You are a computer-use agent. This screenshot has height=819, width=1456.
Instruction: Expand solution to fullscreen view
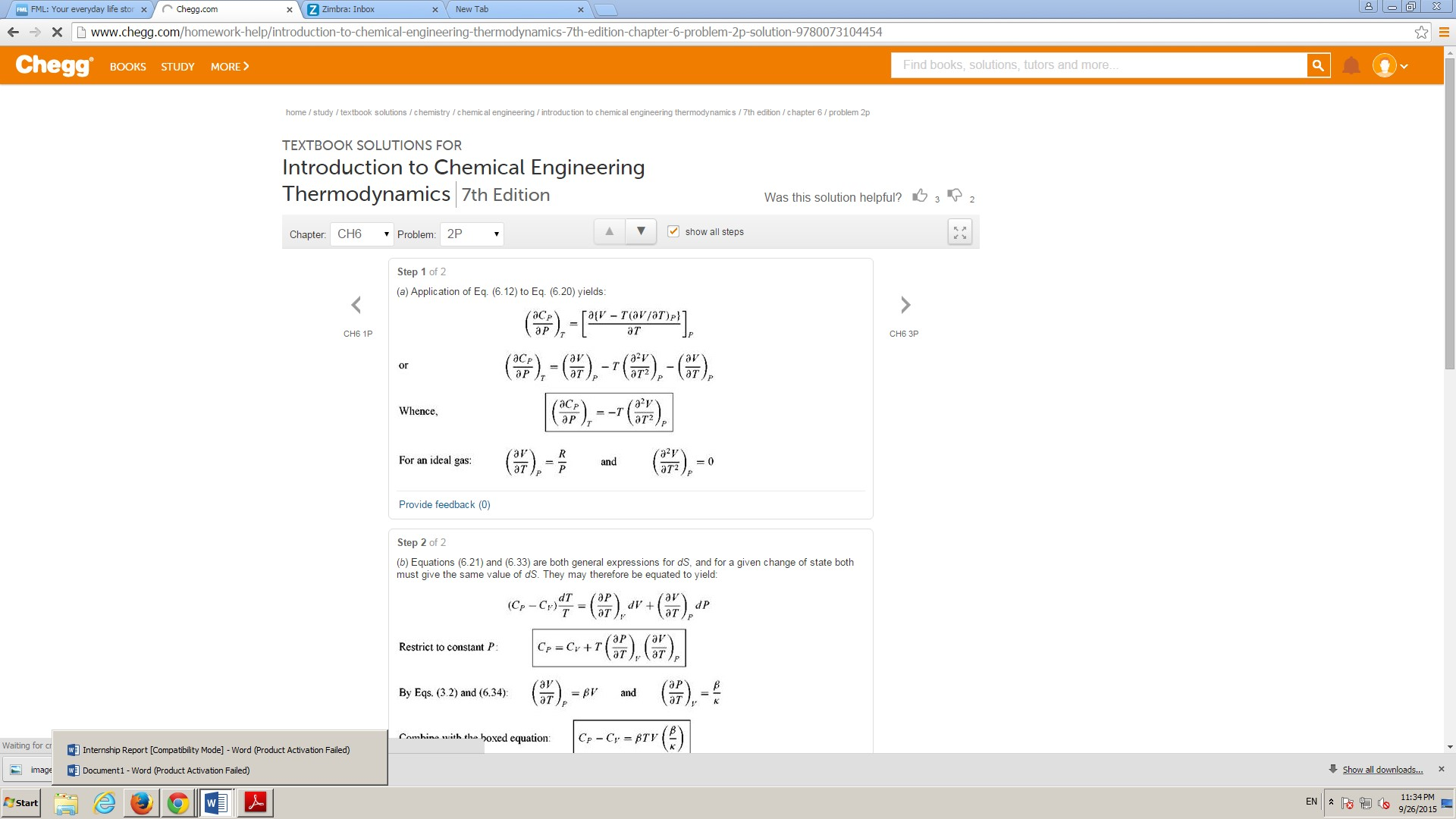960,232
